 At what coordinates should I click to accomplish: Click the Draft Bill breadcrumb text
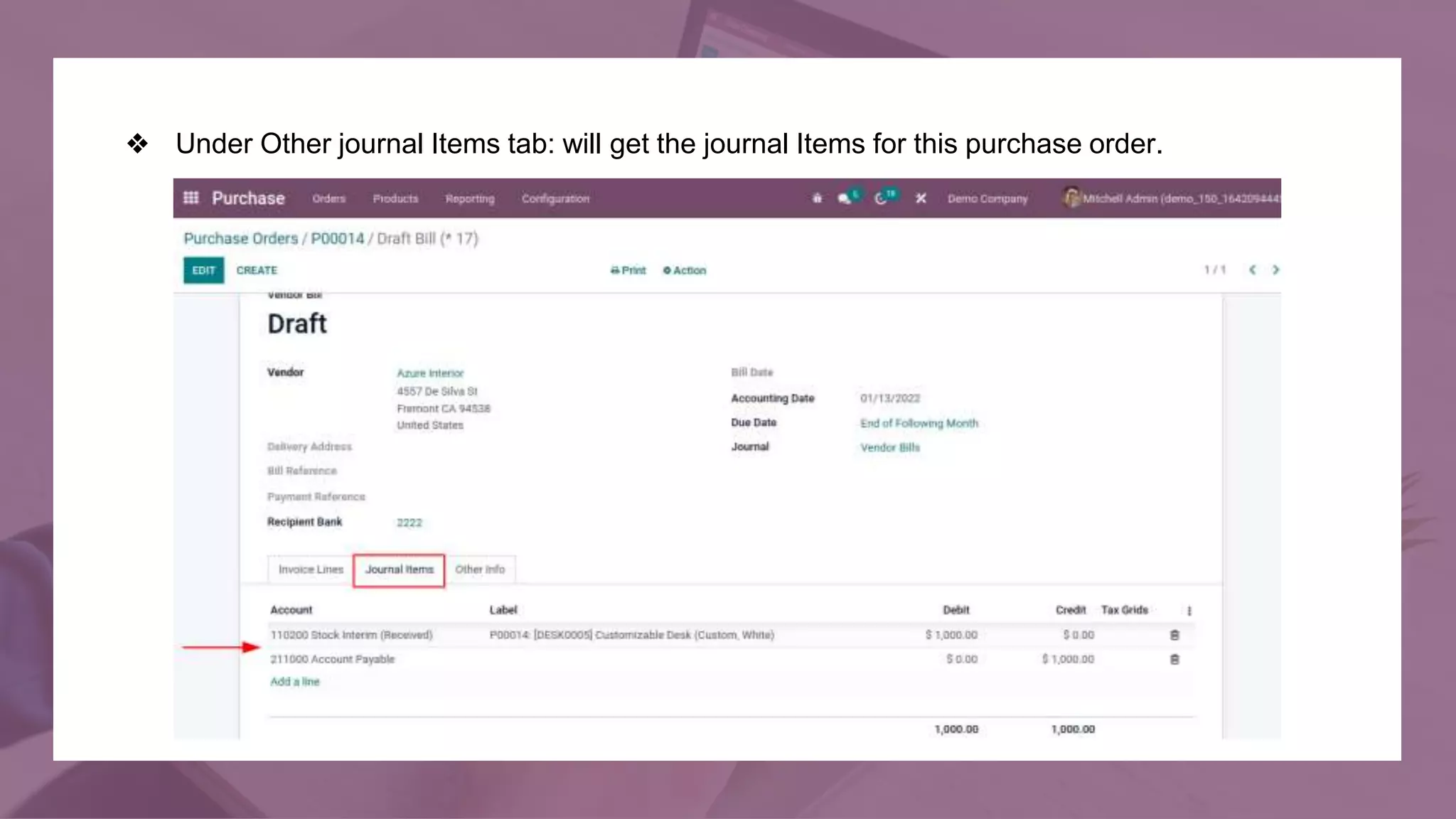428,238
